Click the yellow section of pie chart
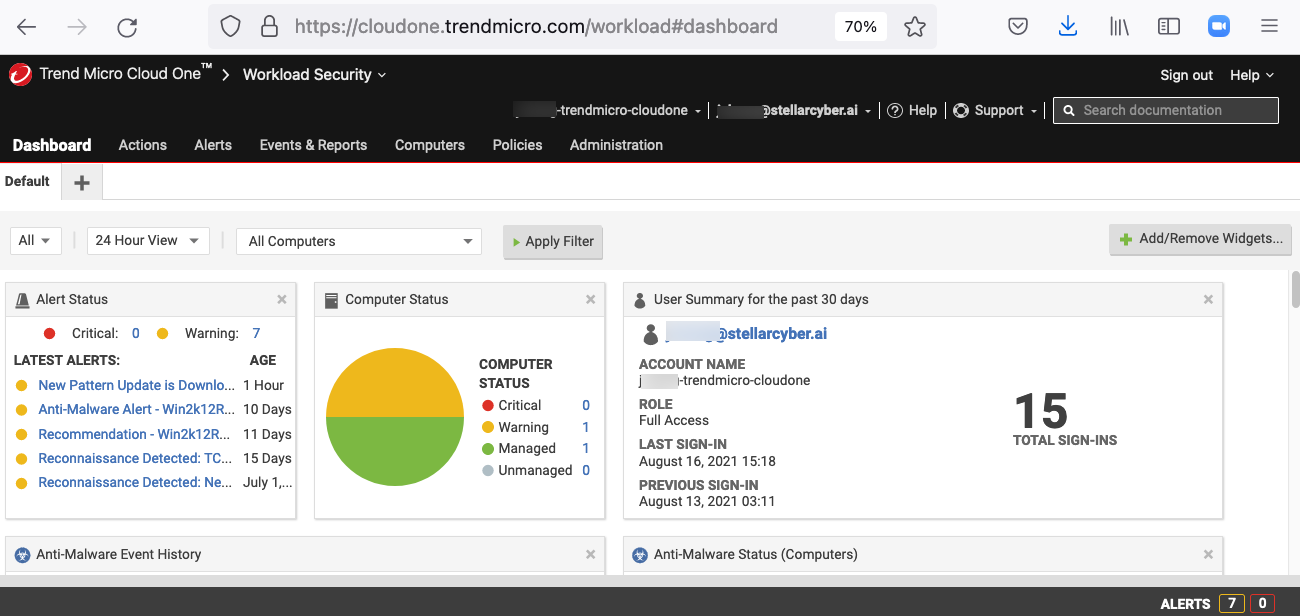 pos(395,382)
